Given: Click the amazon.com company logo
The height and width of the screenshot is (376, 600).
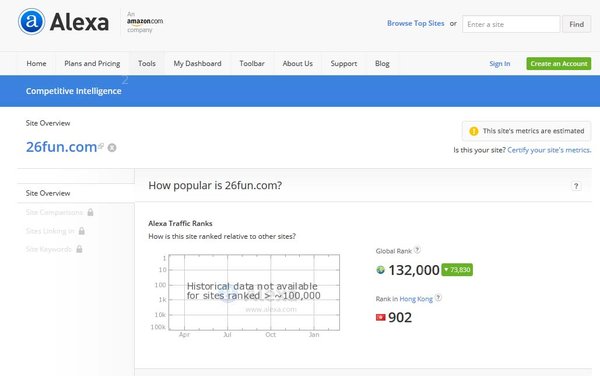Looking at the screenshot, I should point(145,22).
